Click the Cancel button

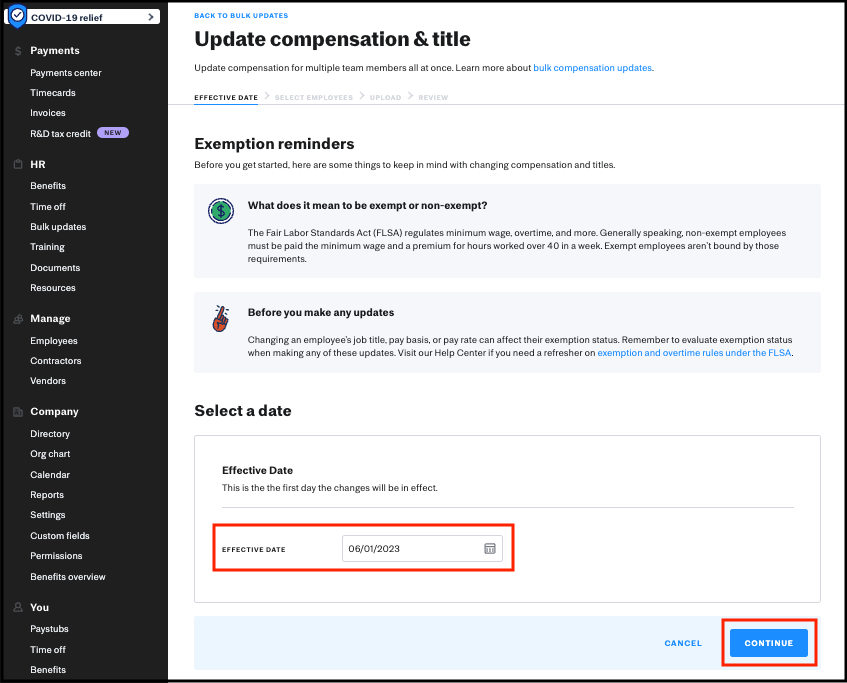tap(683, 643)
